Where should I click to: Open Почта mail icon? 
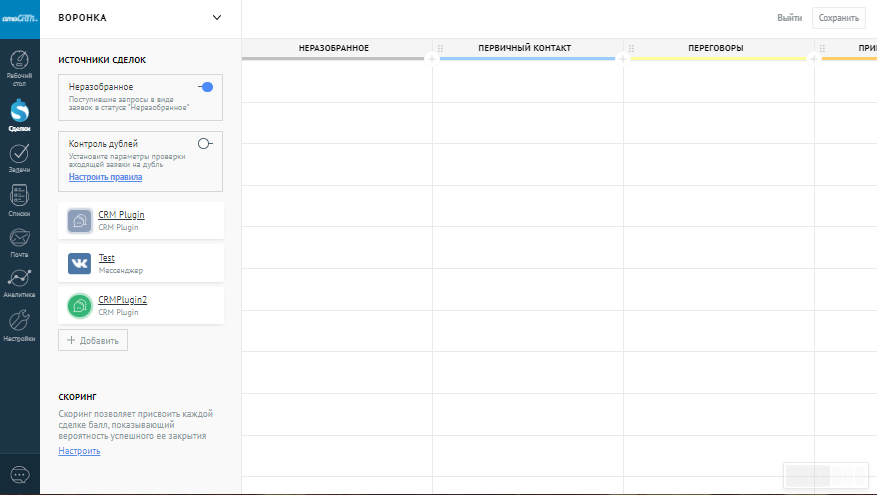point(19,241)
